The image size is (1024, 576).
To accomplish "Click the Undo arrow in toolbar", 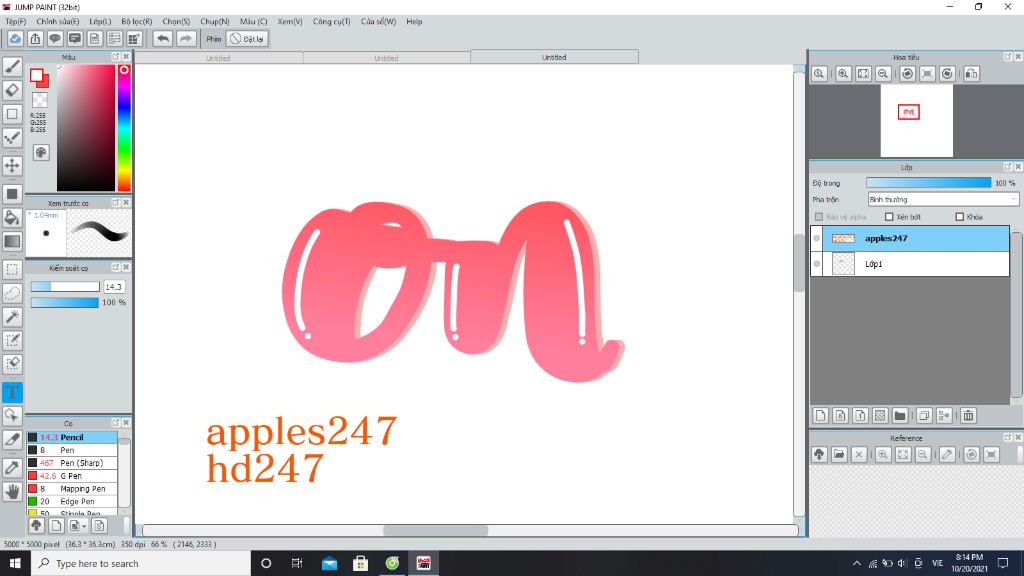I will pyautogui.click(x=163, y=39).
